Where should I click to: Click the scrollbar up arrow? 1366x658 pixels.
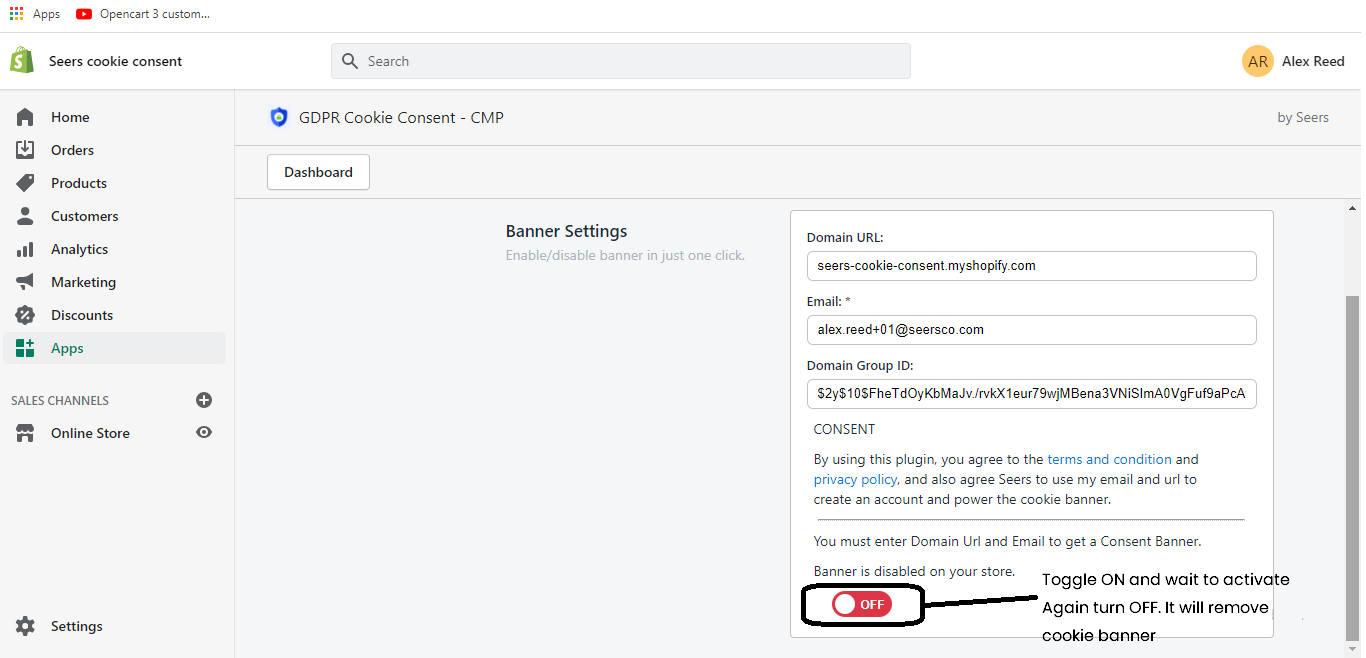[x=1353, y=210]
